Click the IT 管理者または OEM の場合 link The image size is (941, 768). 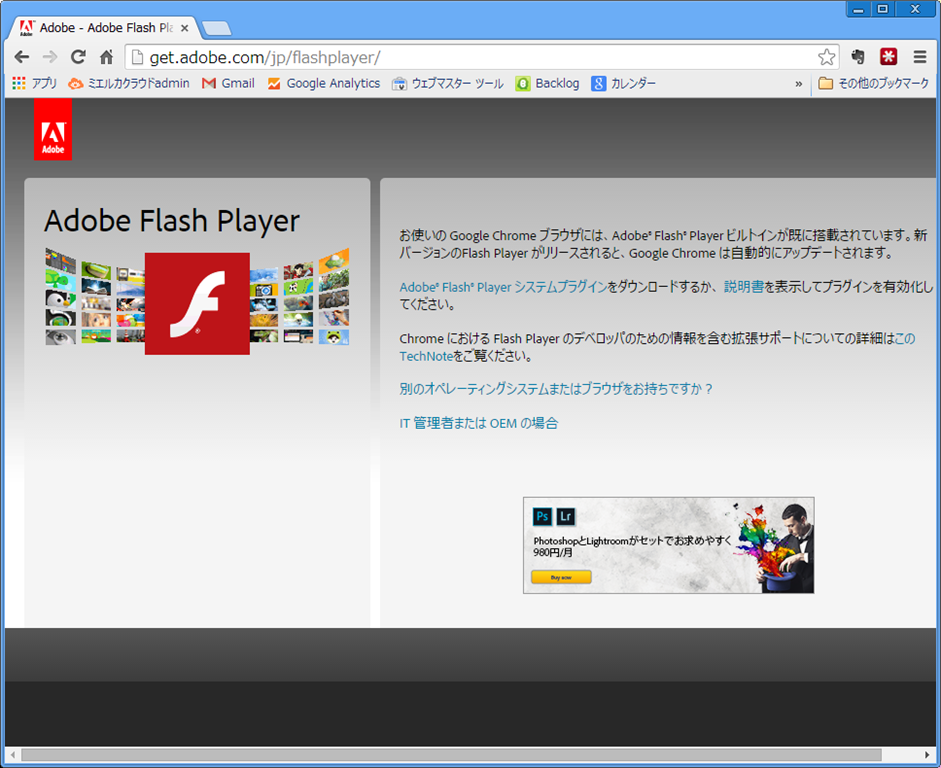point(479,424)
